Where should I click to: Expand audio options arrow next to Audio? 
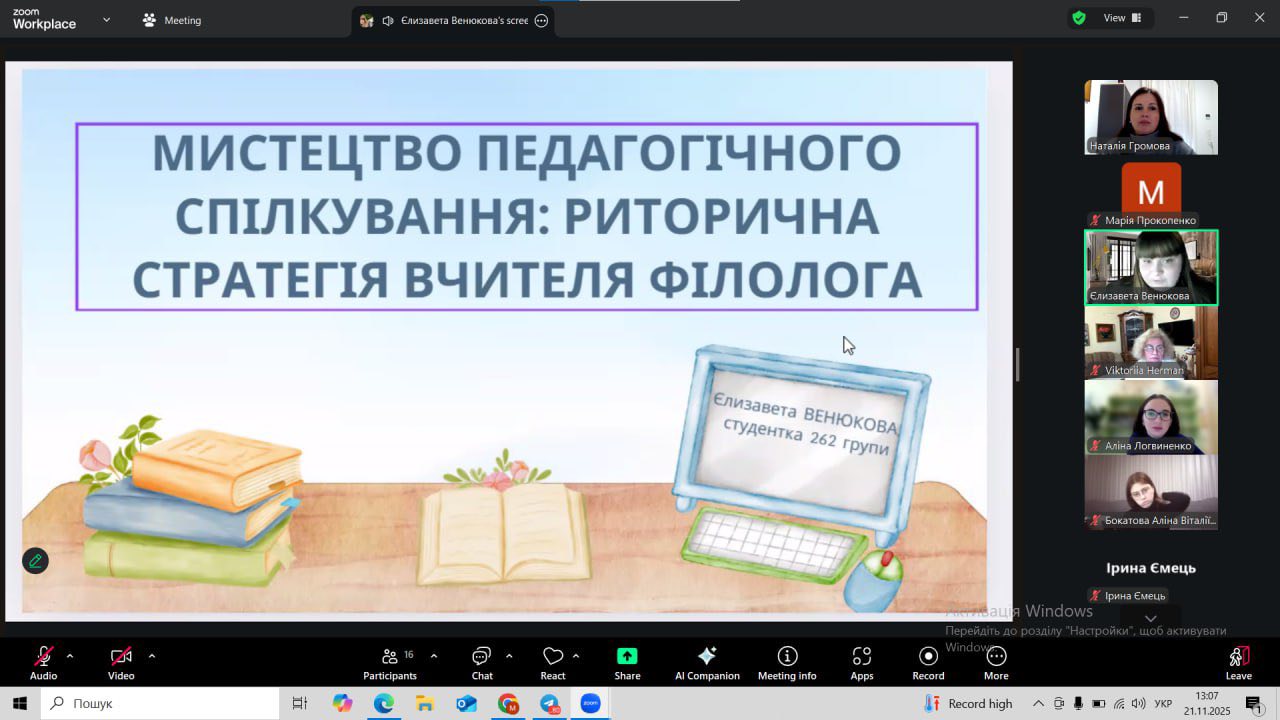point(70,656)
